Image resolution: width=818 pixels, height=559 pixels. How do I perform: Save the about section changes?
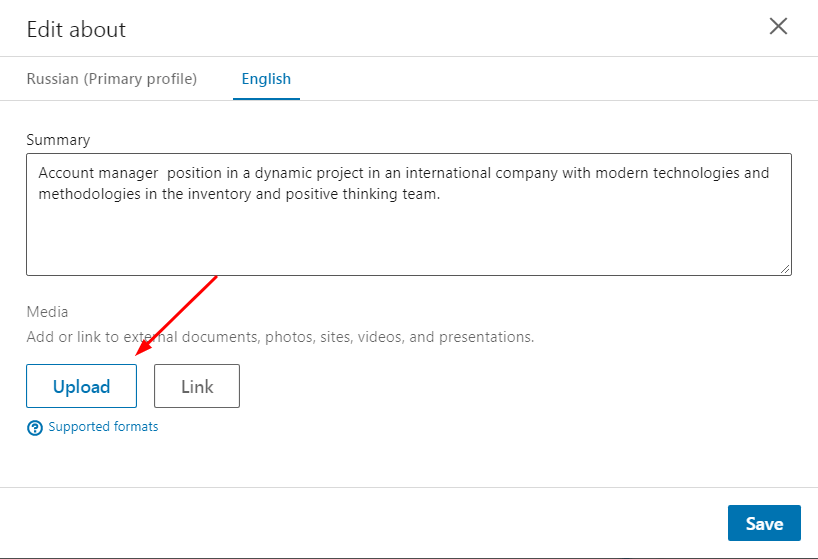click(x=764, y=523)
